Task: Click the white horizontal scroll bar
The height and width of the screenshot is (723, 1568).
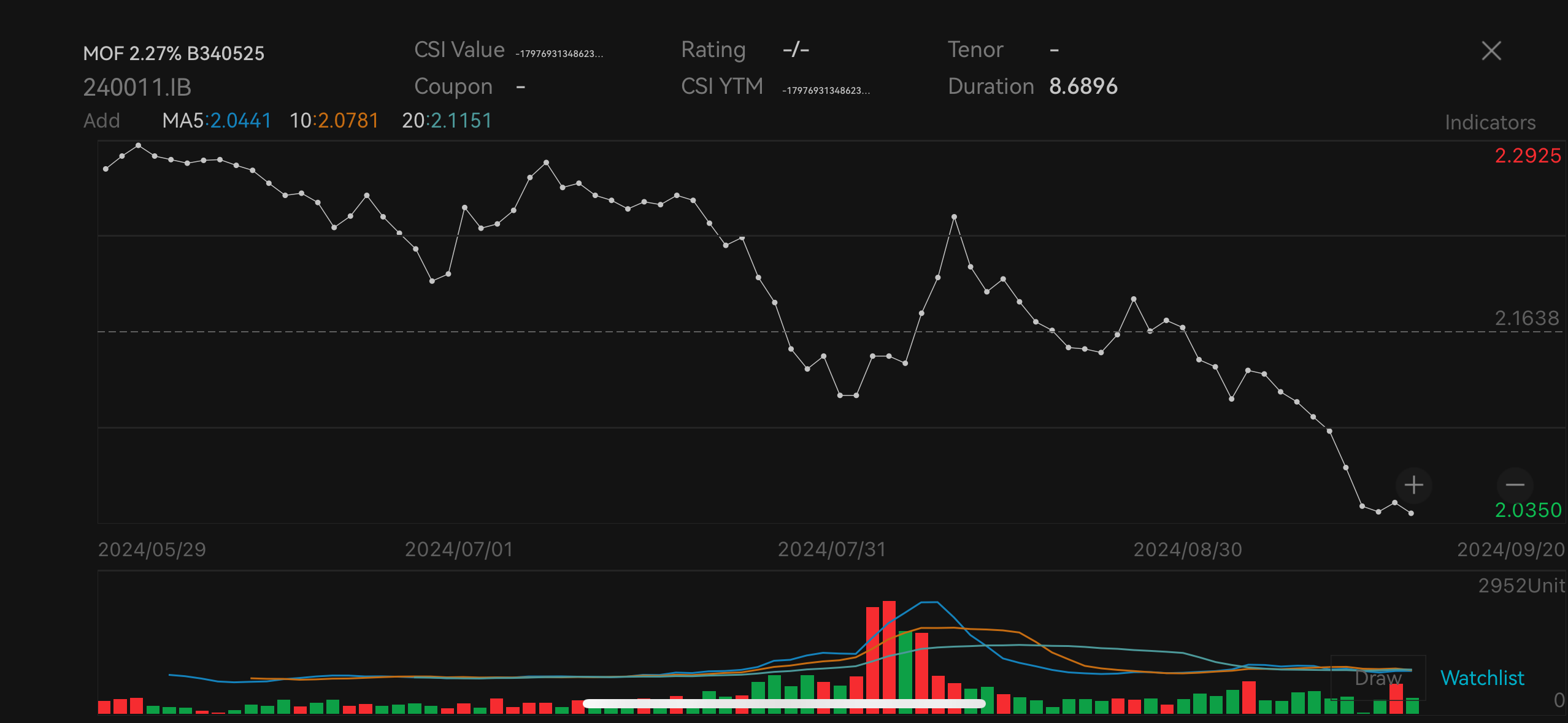Action: point(783,704)
